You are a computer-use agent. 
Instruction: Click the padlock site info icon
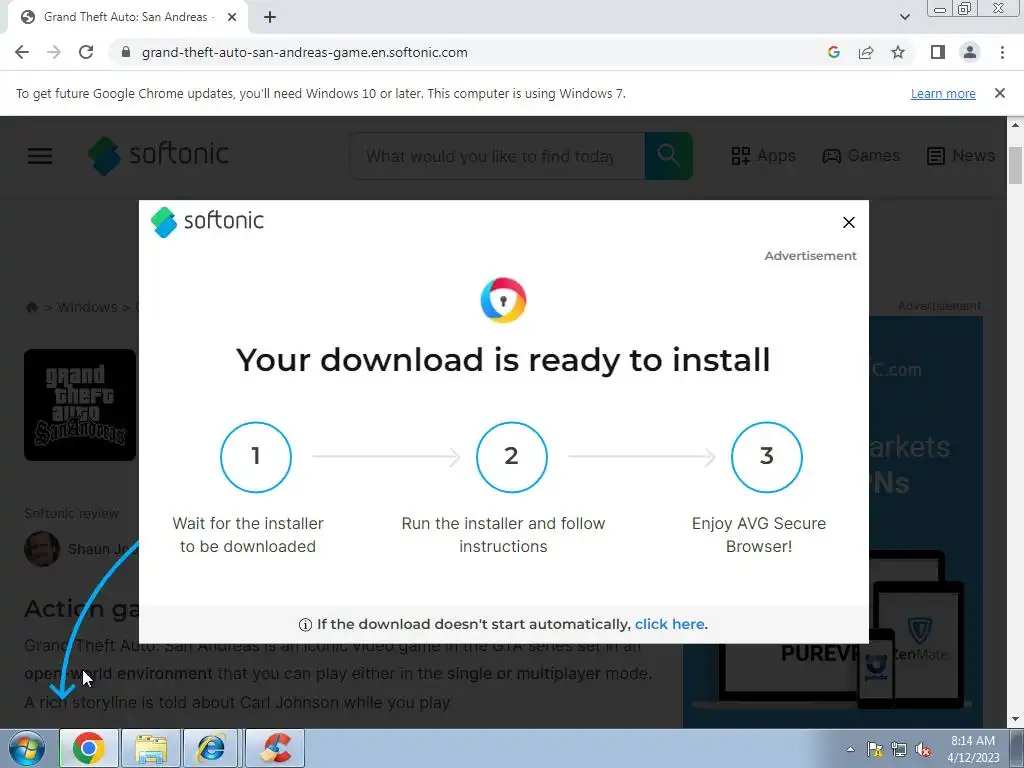click(x=126, y=52)
